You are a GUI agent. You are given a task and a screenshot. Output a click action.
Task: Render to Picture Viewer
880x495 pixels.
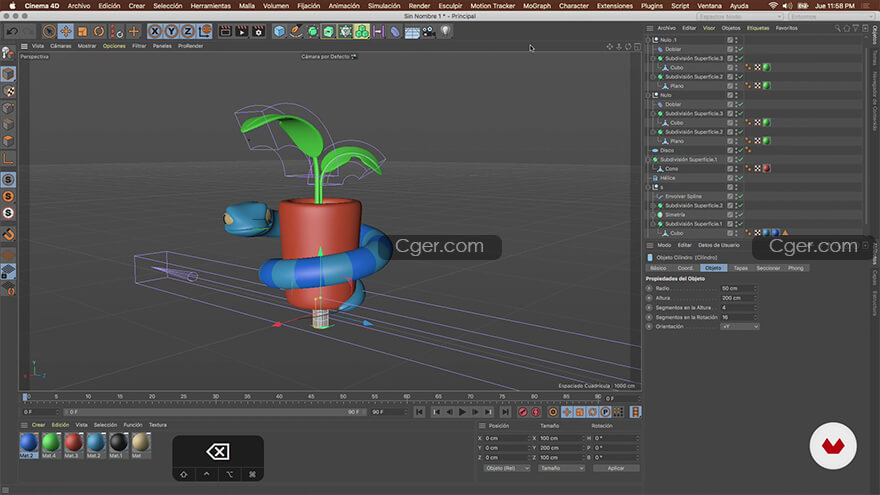point(242,31)
